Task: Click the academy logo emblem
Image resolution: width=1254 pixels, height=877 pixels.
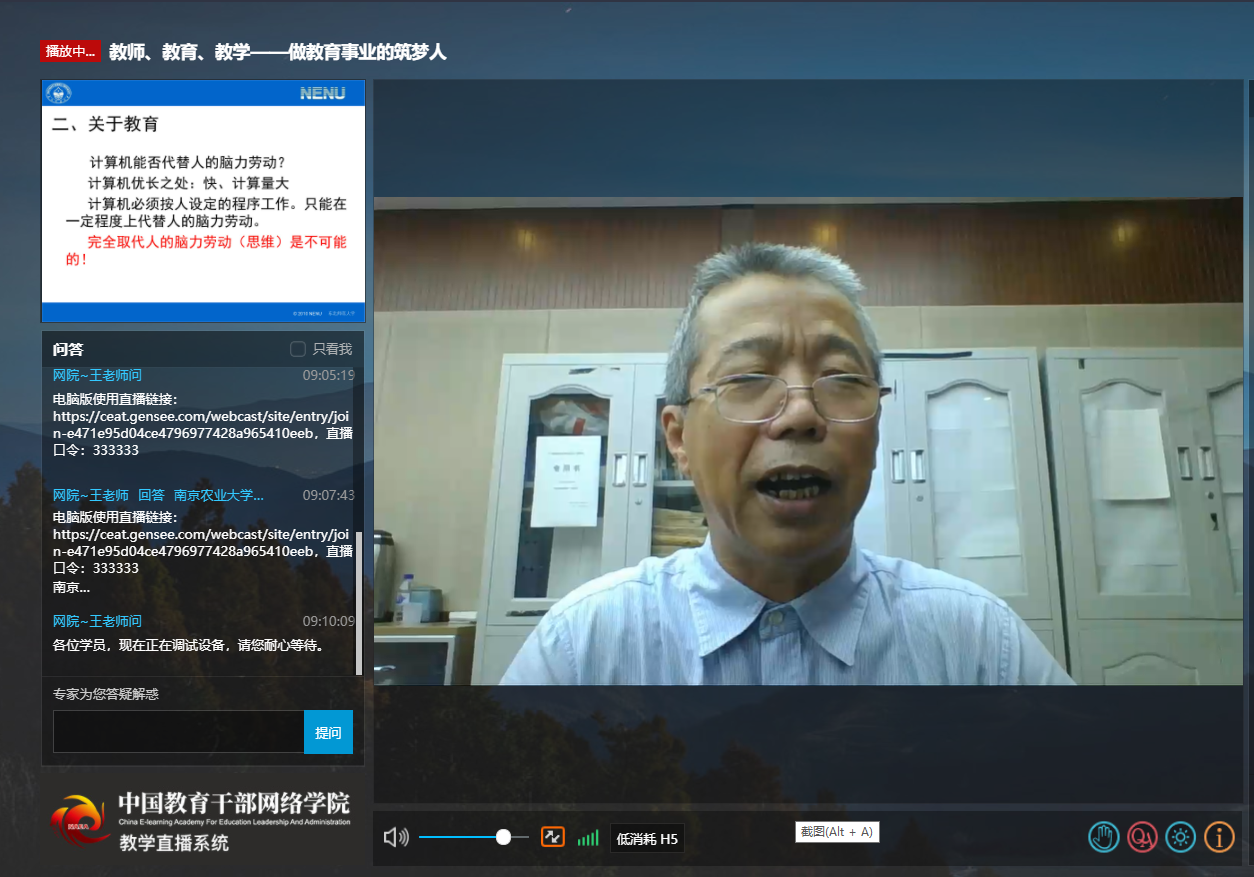Action: pyautogui.click(x=82, y=821)
